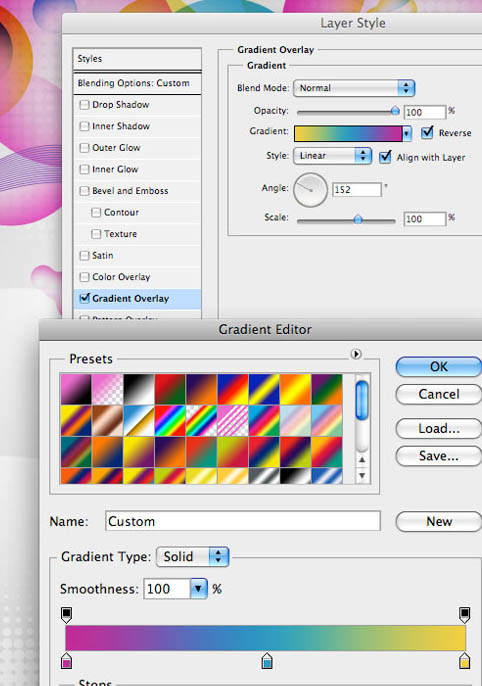The width and height of the screenshot is (482, 686).
Task: Select Blending Options: Custom entry
Action: [x=137, y=83]
